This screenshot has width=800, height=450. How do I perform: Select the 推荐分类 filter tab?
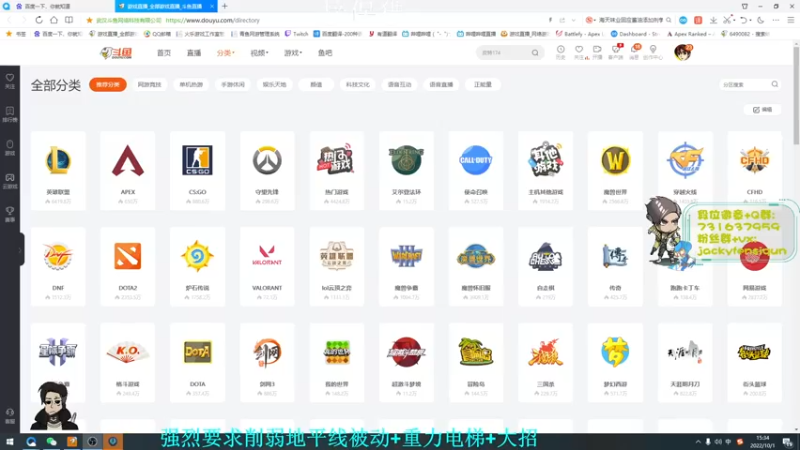click(108, 85)
